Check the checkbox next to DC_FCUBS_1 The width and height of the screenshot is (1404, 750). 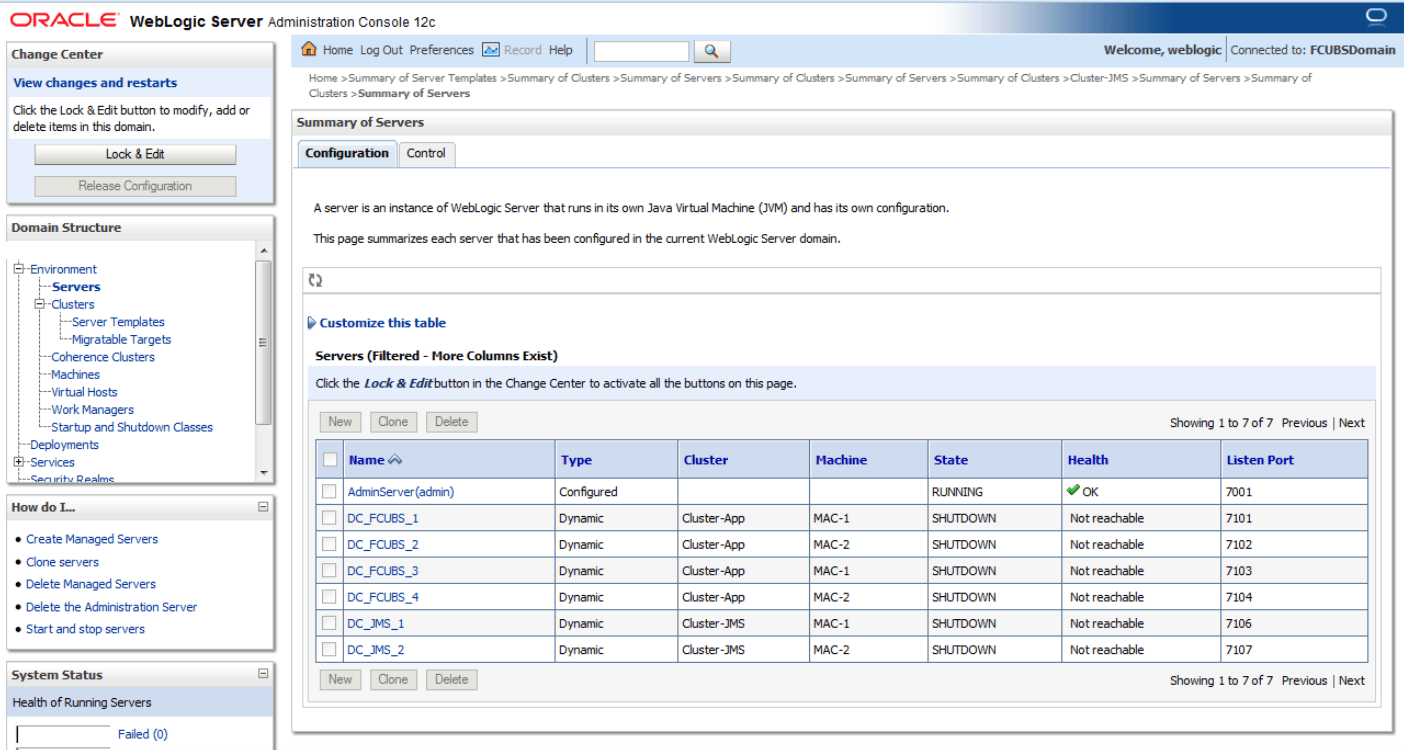coord(329,517)
